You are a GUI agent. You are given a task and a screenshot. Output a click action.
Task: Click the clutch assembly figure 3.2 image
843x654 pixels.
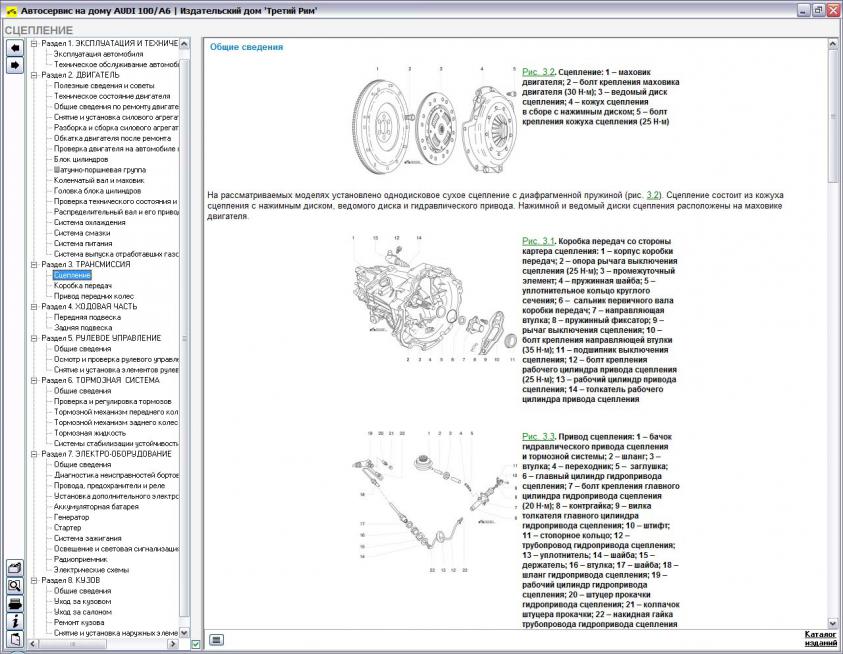pyautogui.click(x=434, y=122)
